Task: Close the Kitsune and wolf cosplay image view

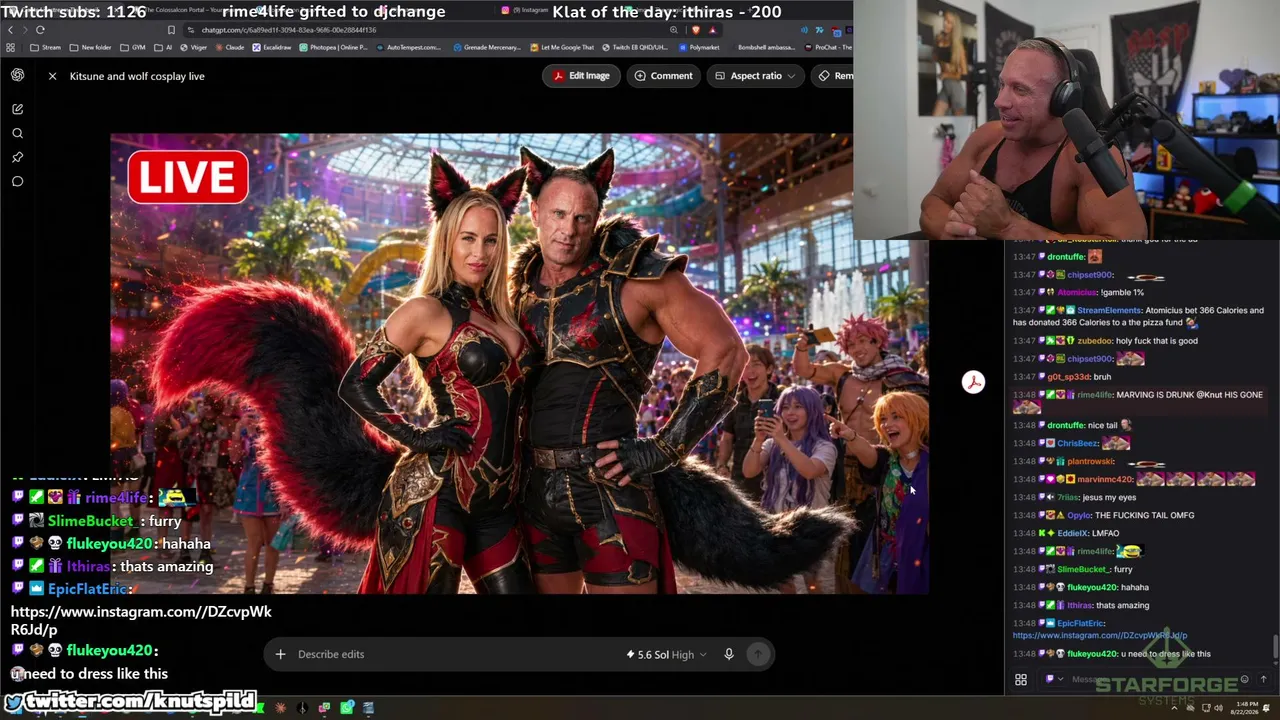Action: (52, 76)
